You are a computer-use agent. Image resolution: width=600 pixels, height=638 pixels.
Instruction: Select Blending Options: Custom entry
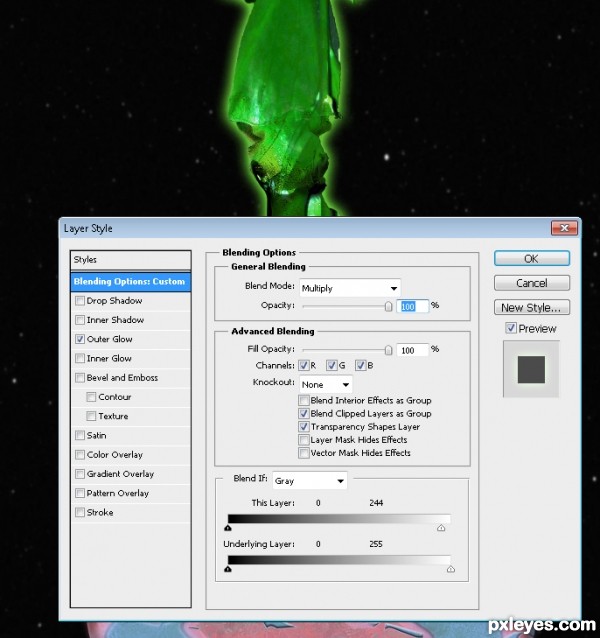coord(131,282)
